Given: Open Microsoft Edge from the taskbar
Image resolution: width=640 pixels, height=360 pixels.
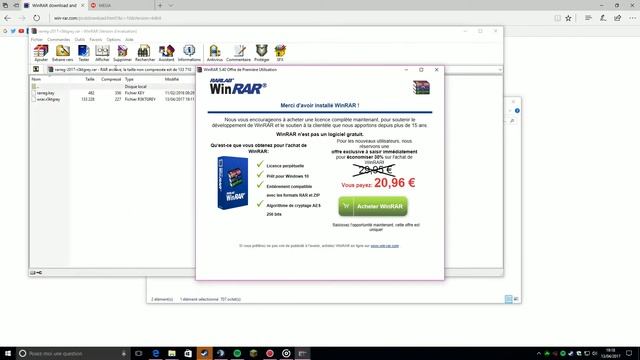Looking at the screenshot, I should pos(156,353).
